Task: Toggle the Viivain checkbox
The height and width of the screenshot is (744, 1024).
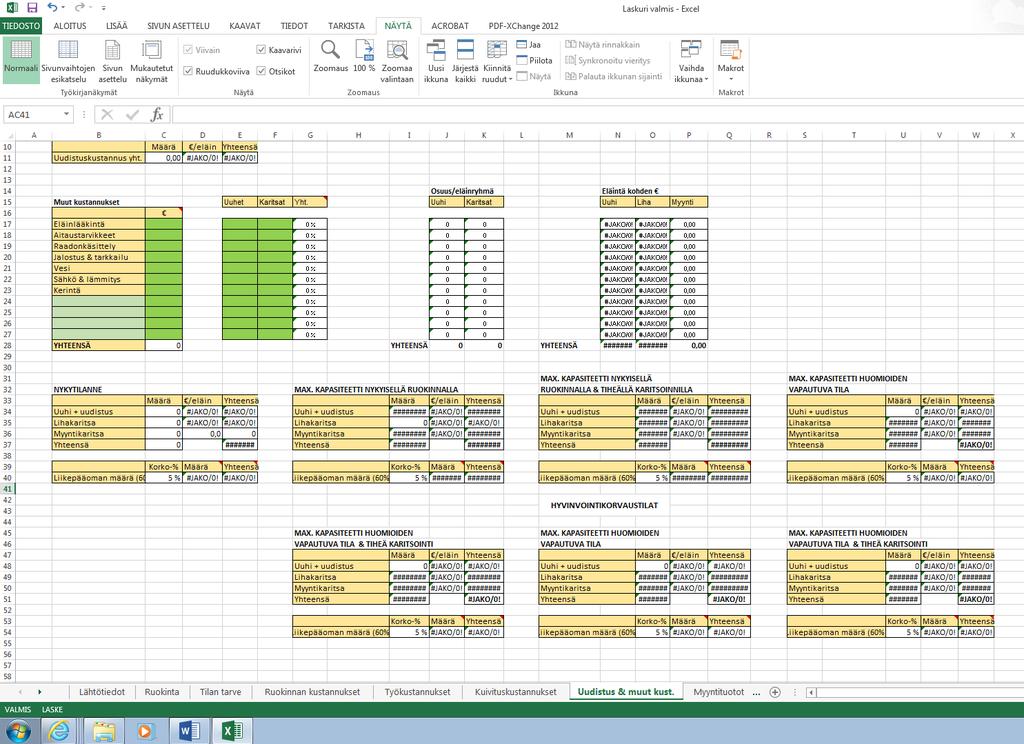Action: click(x=188, y=50)
